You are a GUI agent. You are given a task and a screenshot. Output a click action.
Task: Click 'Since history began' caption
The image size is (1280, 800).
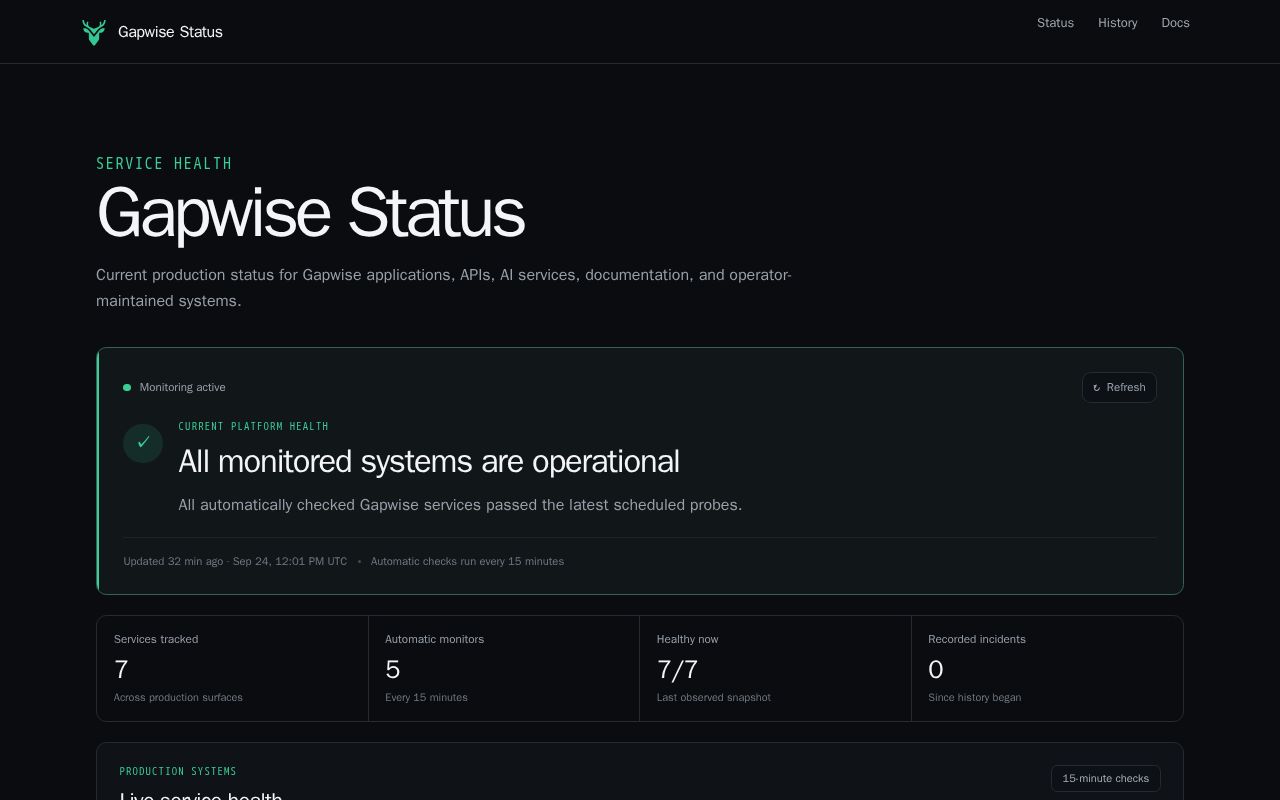click(x=974, y=697)
